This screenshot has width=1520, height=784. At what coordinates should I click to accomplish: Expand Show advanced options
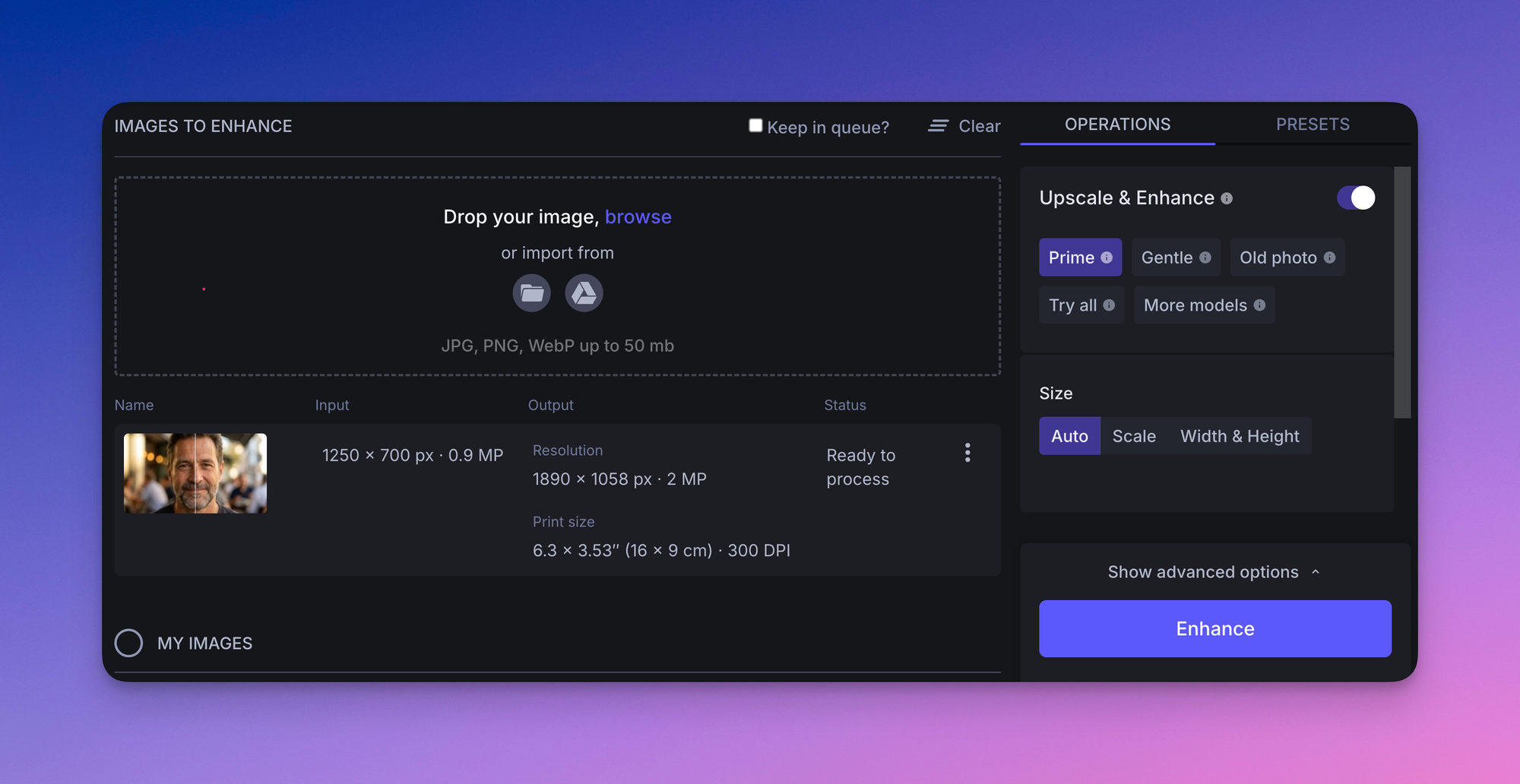click(1214, 572)
